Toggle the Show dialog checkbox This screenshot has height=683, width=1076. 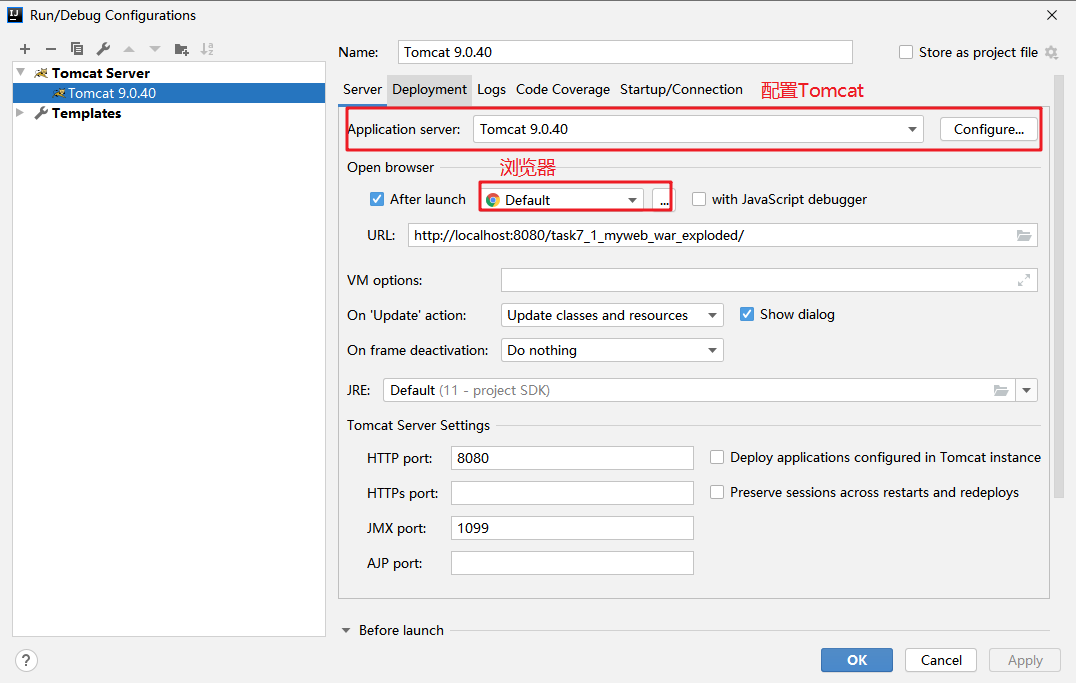(747, 314)
